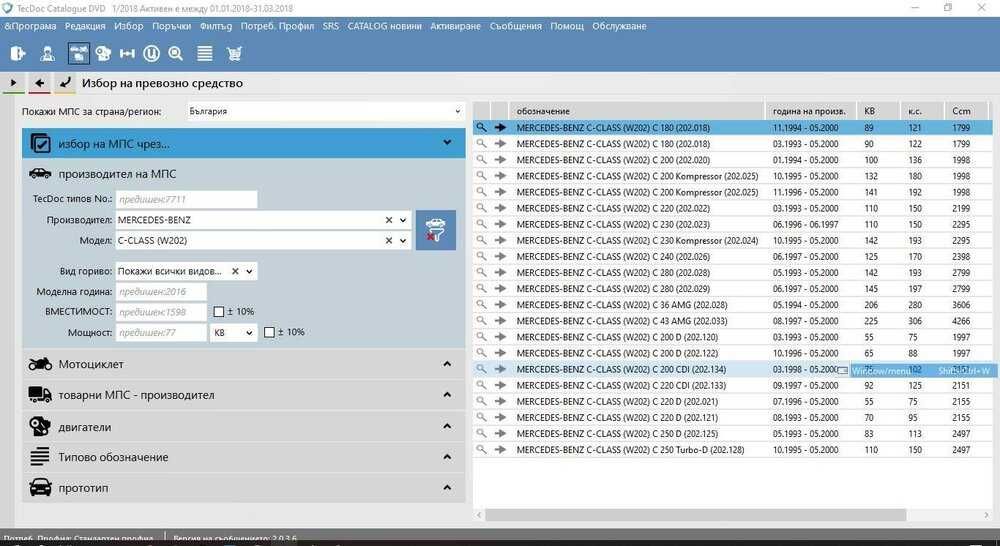Open the Избор menu

pyautogui.click(x=129, y=26)
